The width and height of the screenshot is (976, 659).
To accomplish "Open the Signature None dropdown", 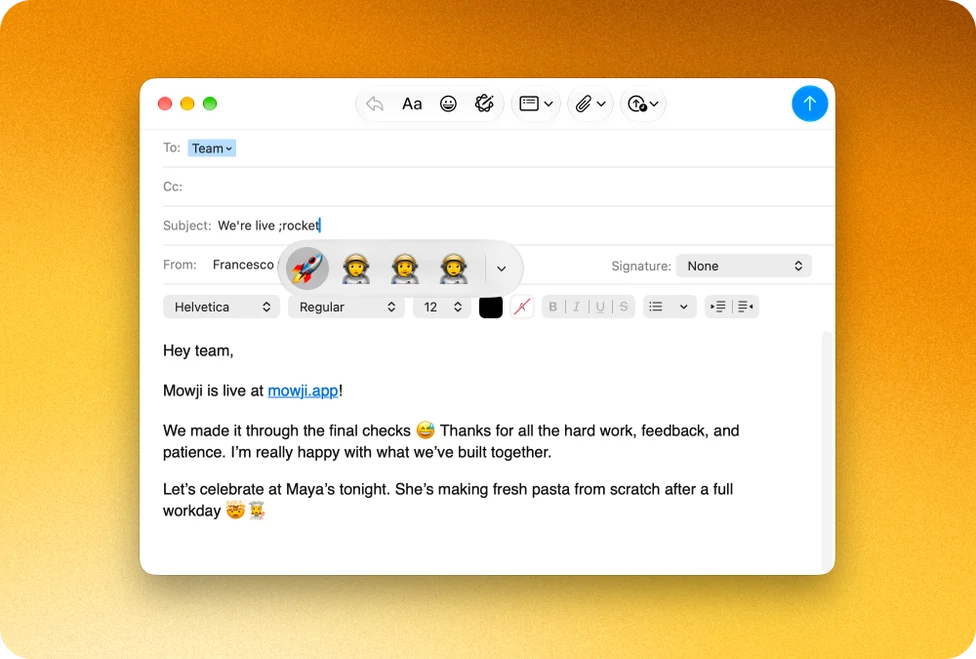I will pyautogui.click(x=744, y=266).
